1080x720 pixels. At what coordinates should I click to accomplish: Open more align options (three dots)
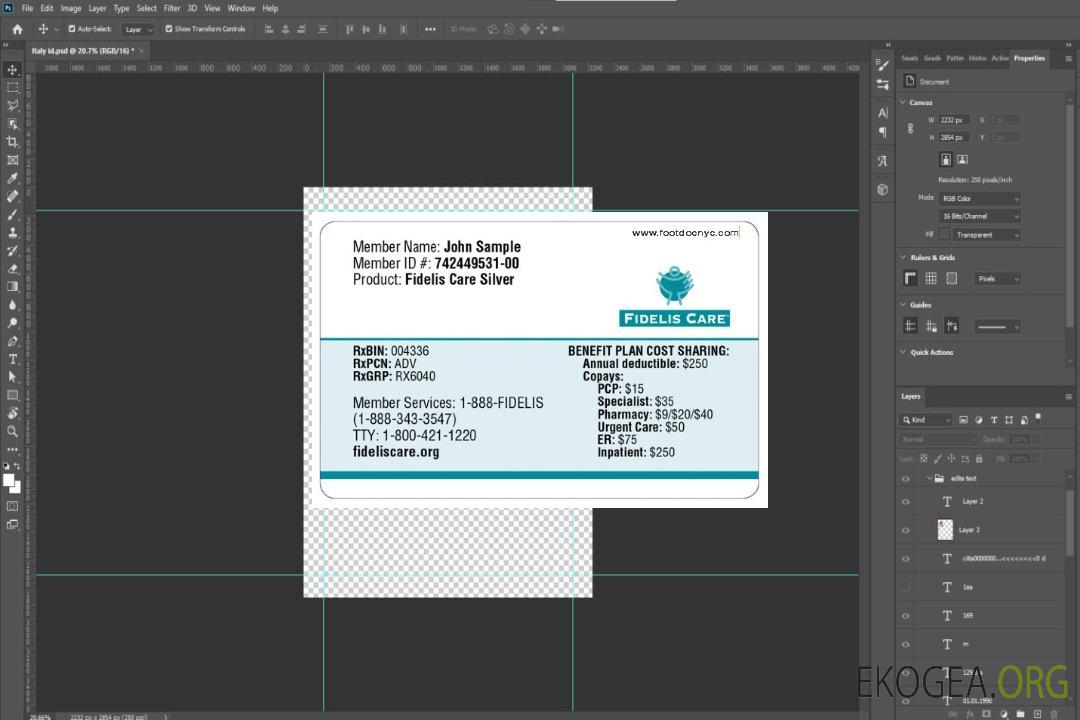tap(430, 29)
